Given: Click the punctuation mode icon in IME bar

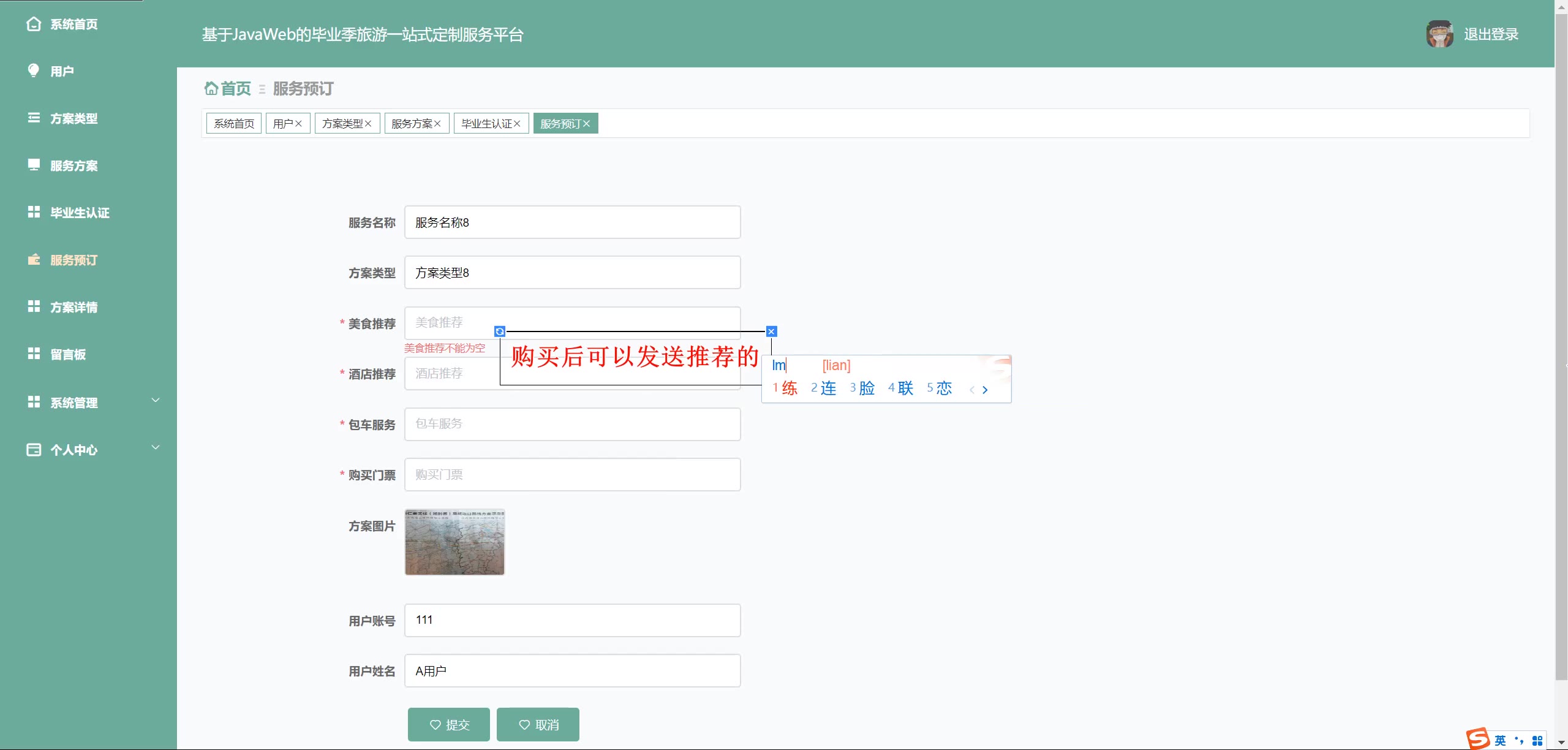Looking at the screenshot, I should 1519,740.
